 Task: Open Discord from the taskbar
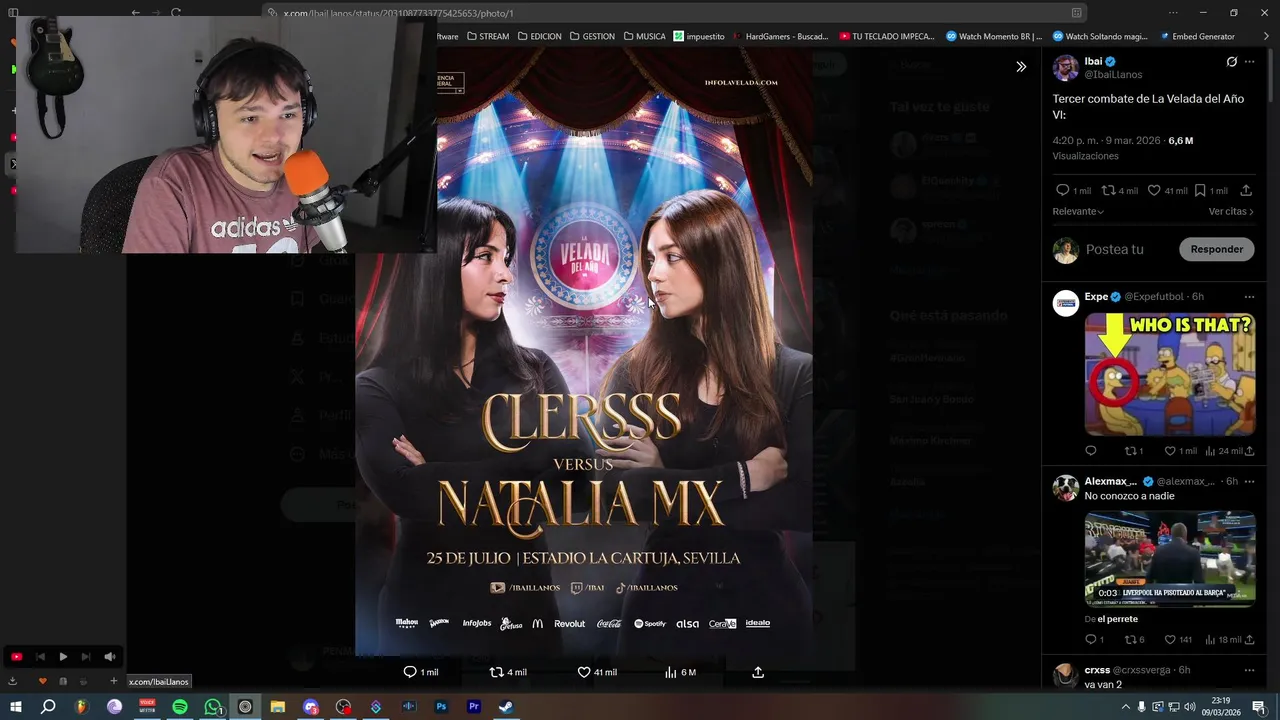[x=311, y=707]
